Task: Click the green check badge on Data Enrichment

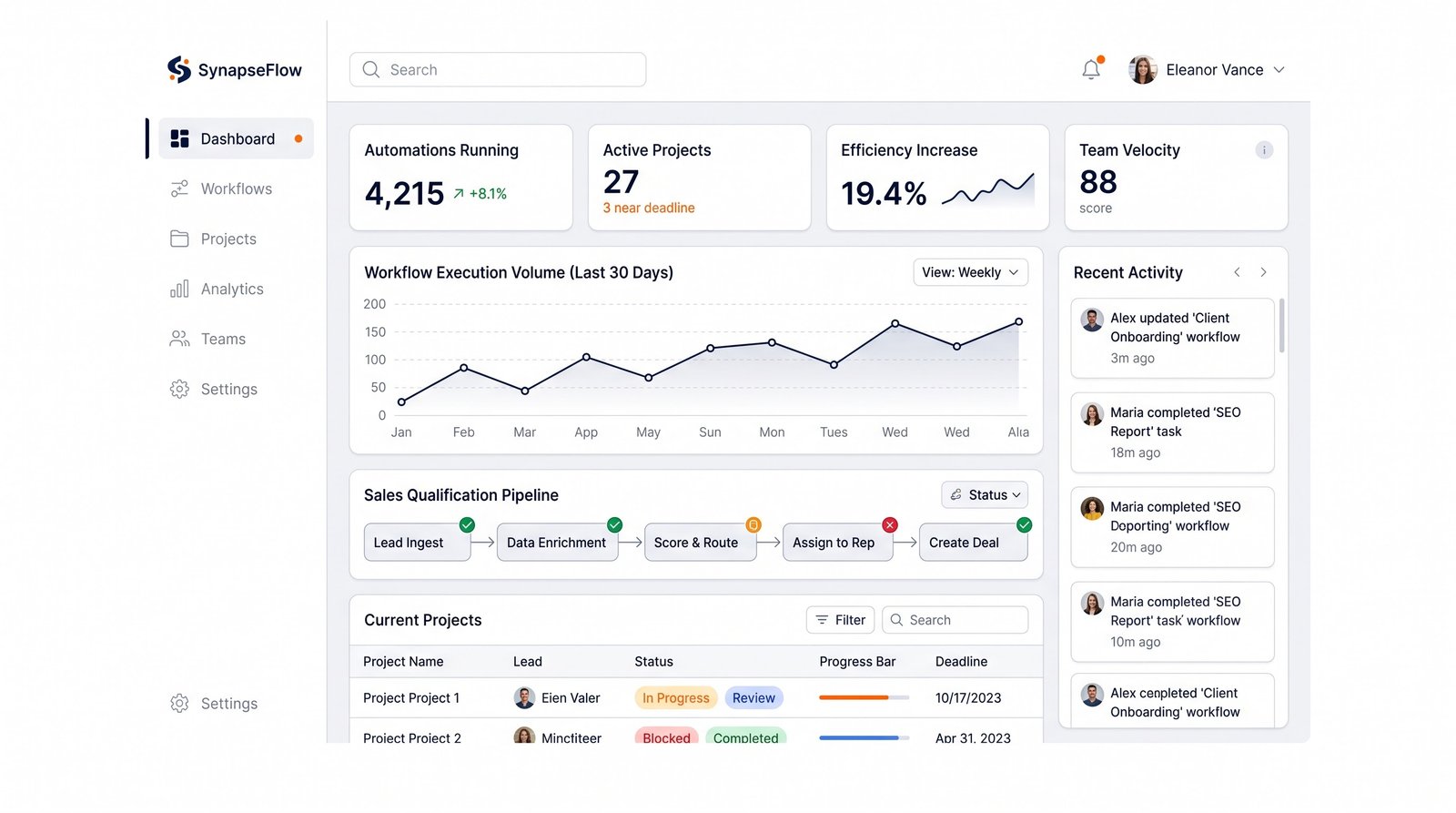Action: point(614,524)
